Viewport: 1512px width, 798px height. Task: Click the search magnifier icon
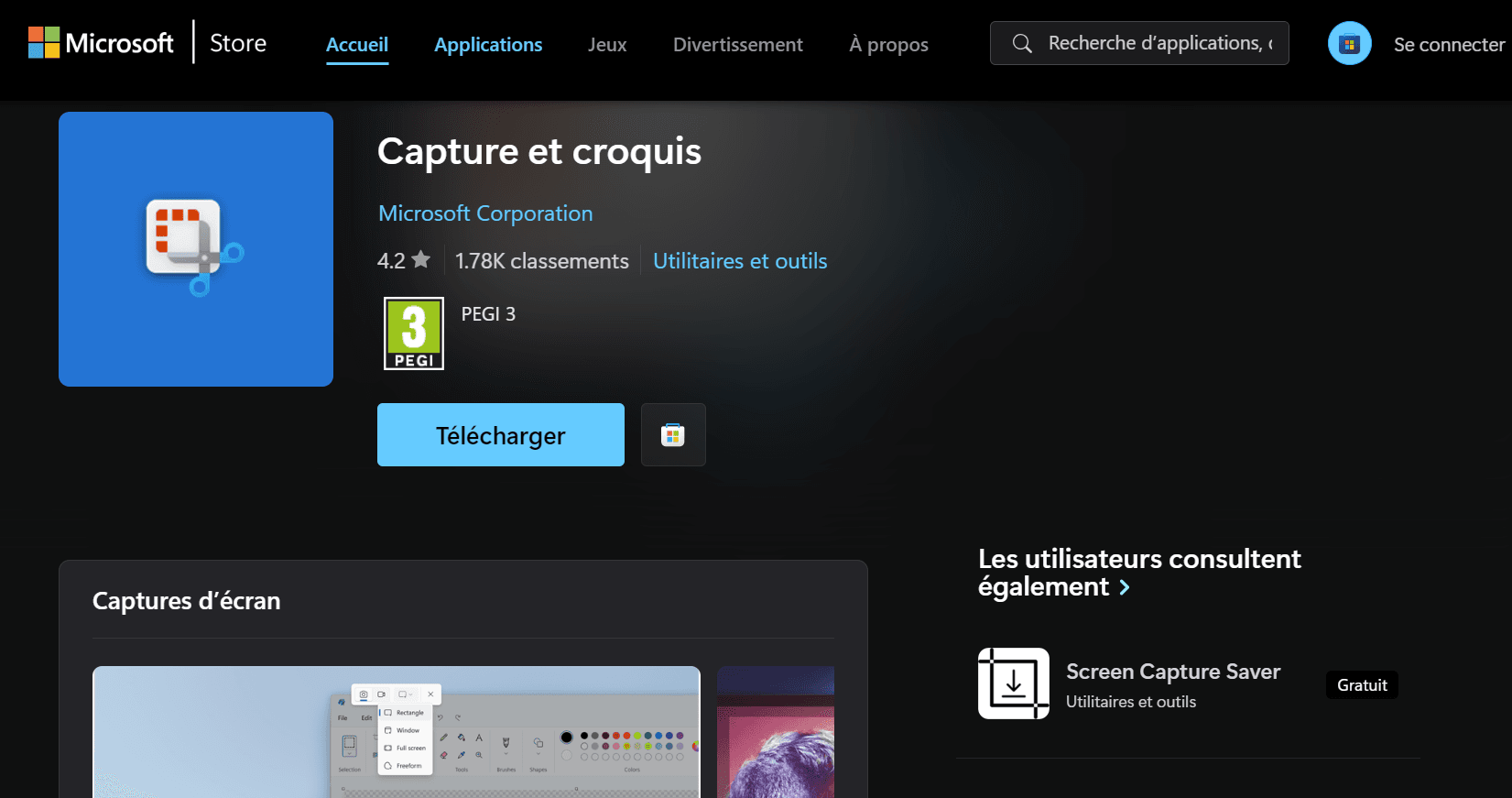(1022, 43)
